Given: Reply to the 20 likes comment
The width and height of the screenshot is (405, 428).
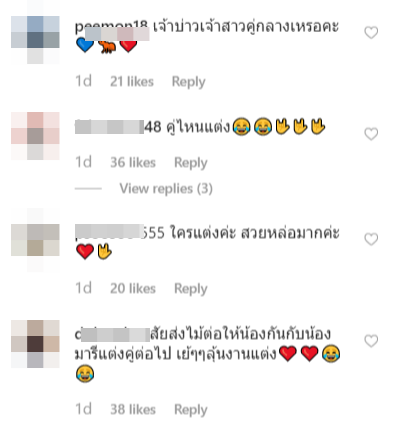Looking at the screenshot, I should tap(191, 289).
